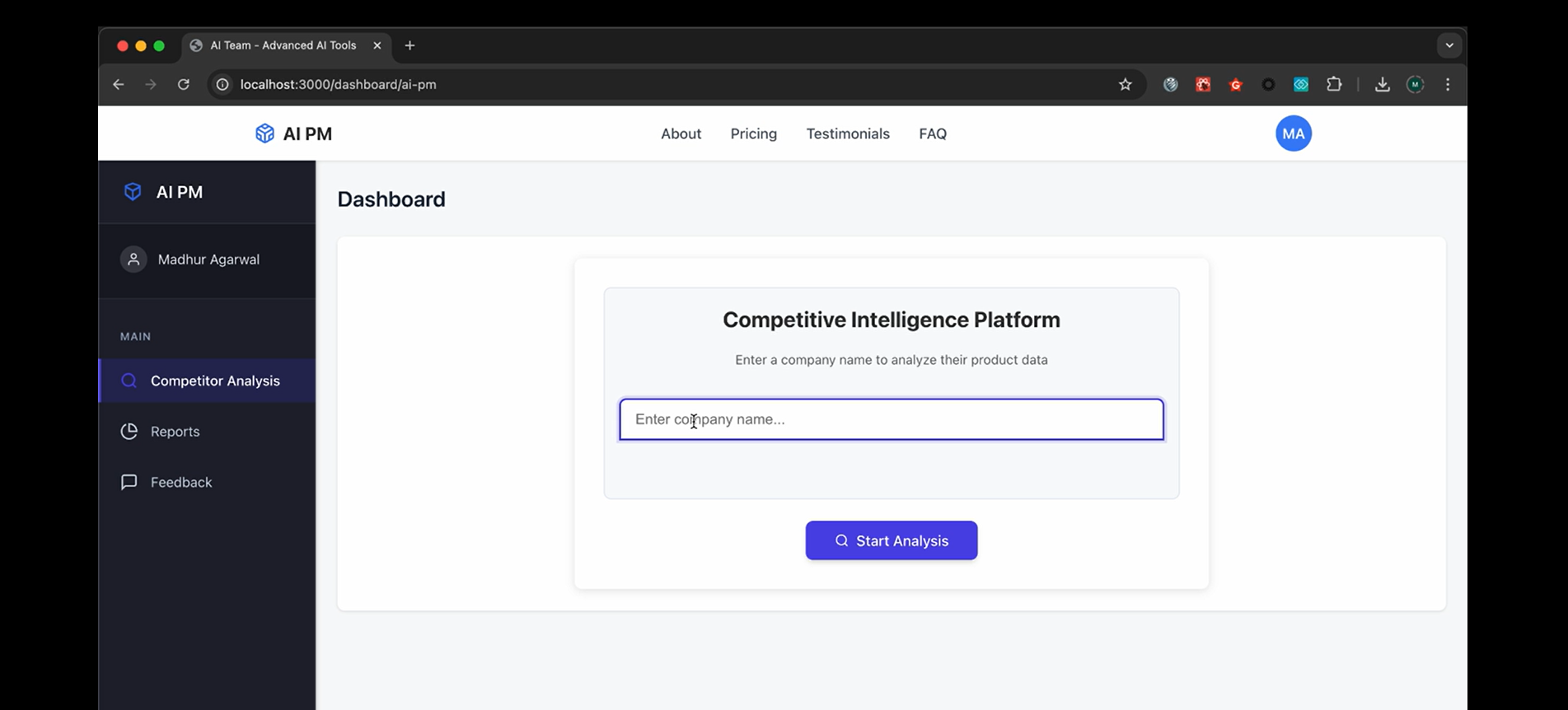The image size is (1568, 710).
Task: Open the About link in the header
Action: pos(681,133)
